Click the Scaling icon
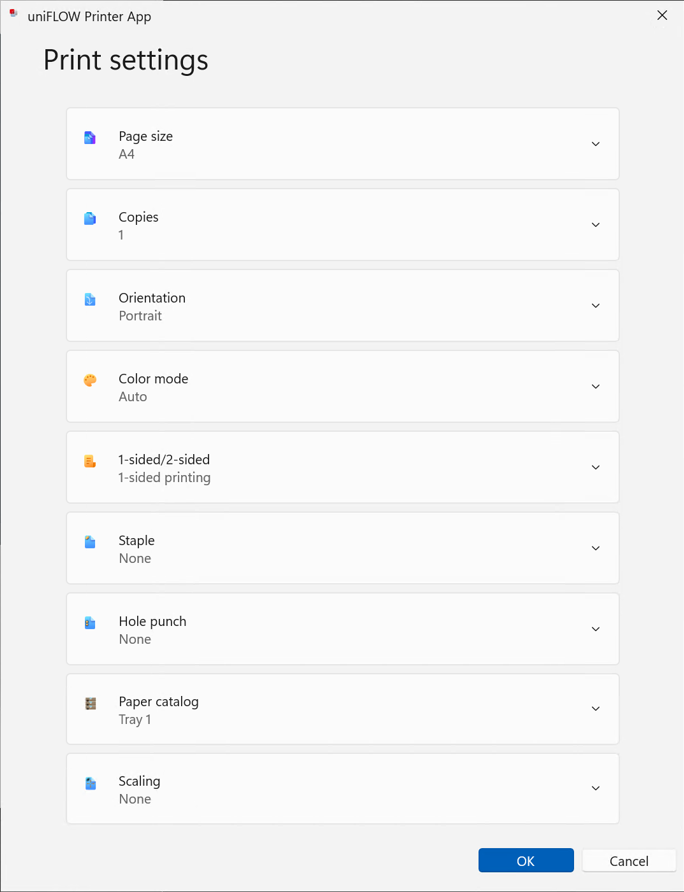Screen dimensions: 684x892 90,783
